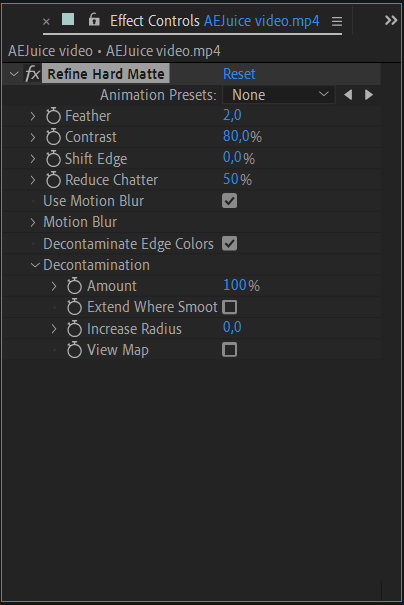Toggle the Amount stopwatch icon
Screen dimensions: 404x605
[x=74, y=286]
